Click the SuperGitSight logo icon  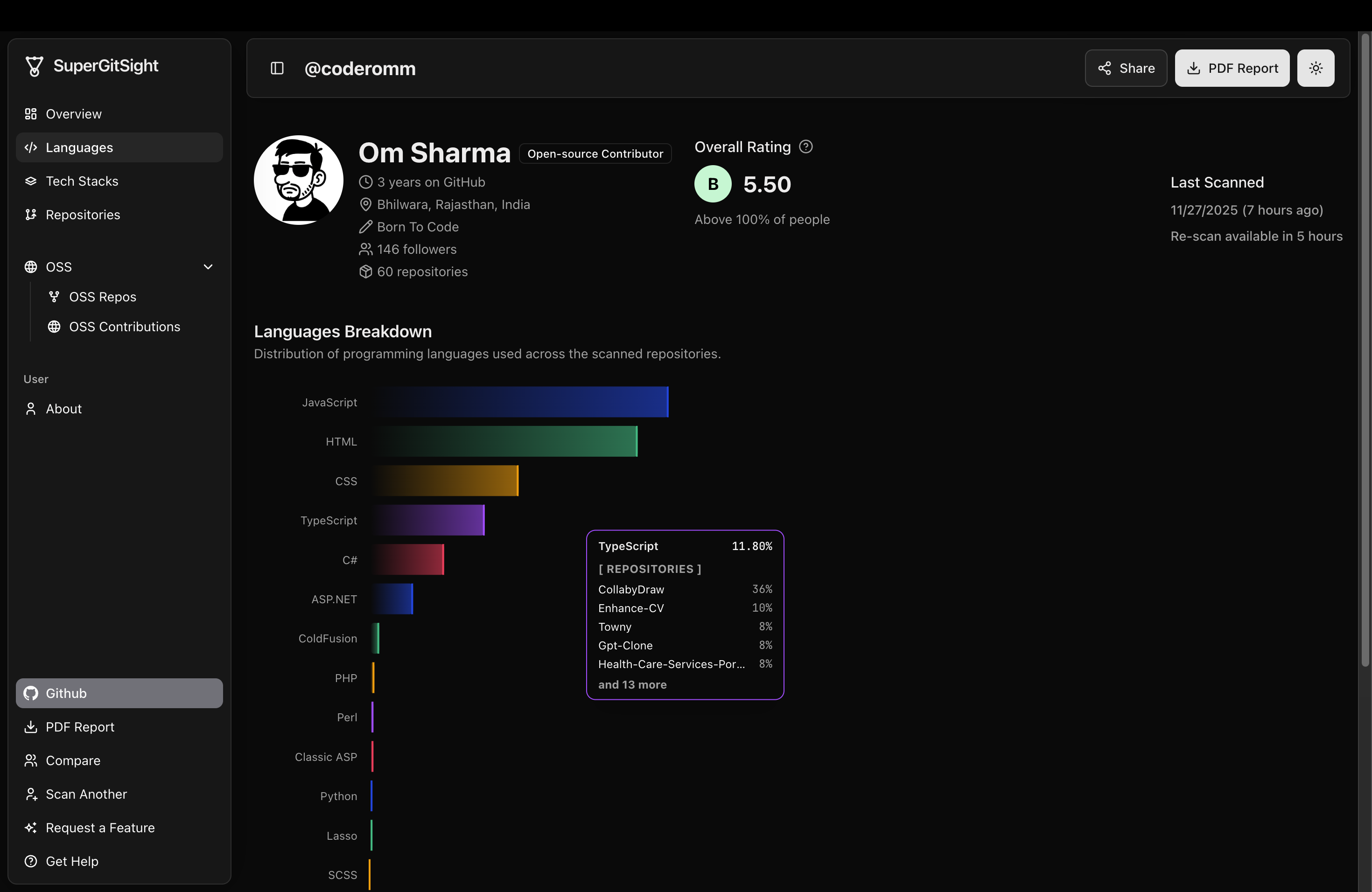[x=34, y=66]
